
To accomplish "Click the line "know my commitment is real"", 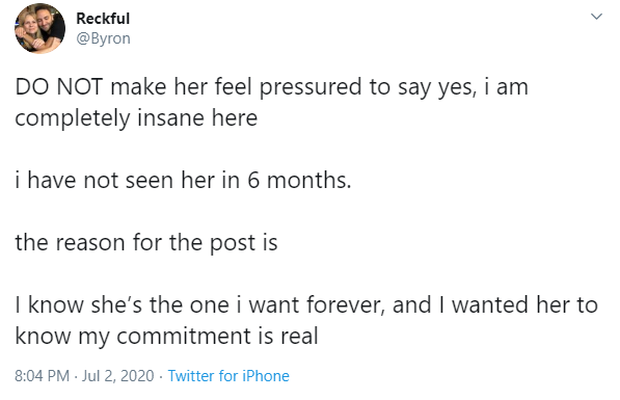I will pyautogui.click(x=166, y=337).
